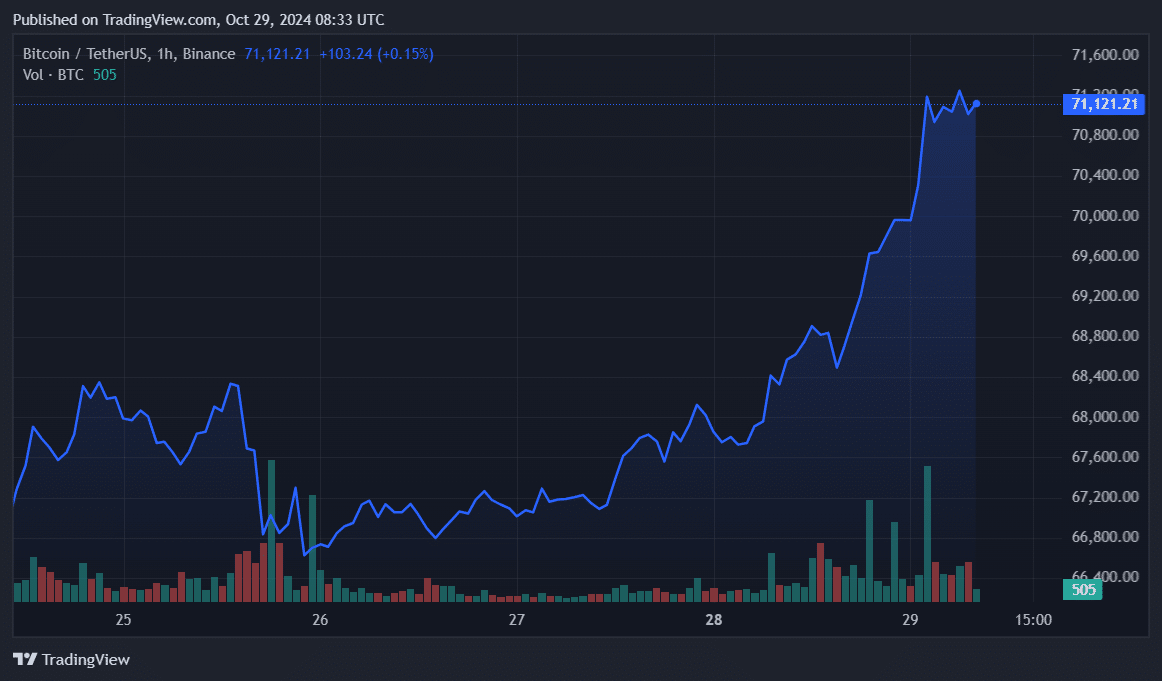This screenshot has width=1162, height=681.
Task: Click the 25 date label on time axis
Action: click(123, 620)
